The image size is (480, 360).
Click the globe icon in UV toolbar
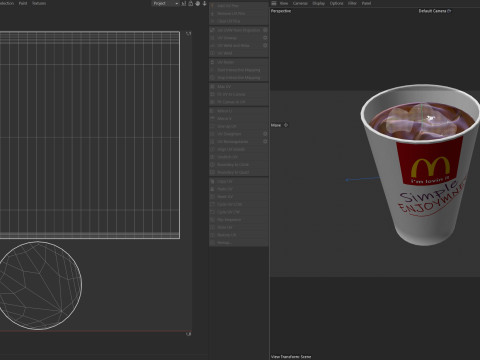(x=198, y=3)
